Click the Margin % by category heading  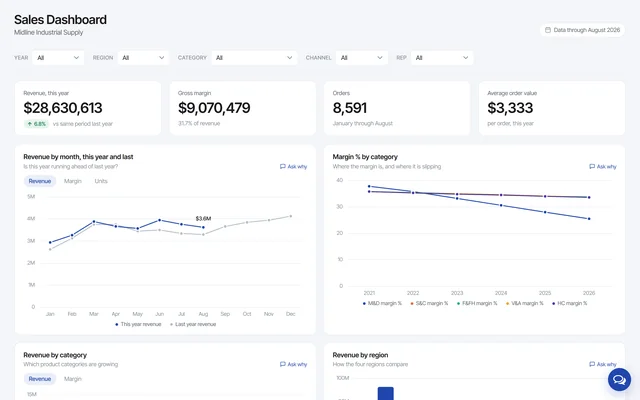365,157
